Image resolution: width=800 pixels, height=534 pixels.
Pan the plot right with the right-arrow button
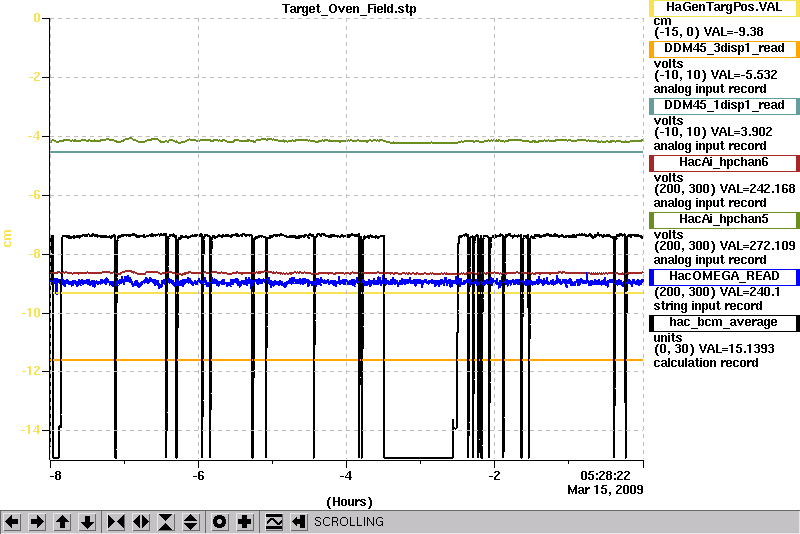[37, 522]
